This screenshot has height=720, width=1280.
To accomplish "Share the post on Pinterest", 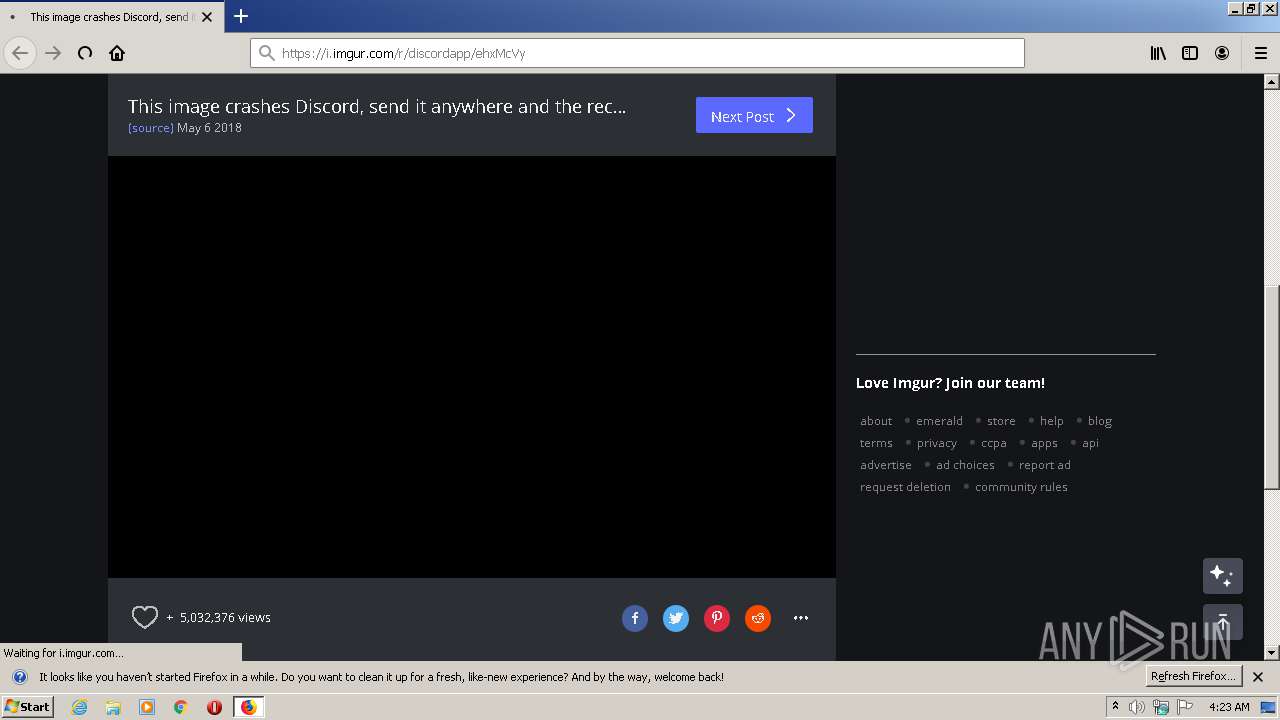I will 717,618.
